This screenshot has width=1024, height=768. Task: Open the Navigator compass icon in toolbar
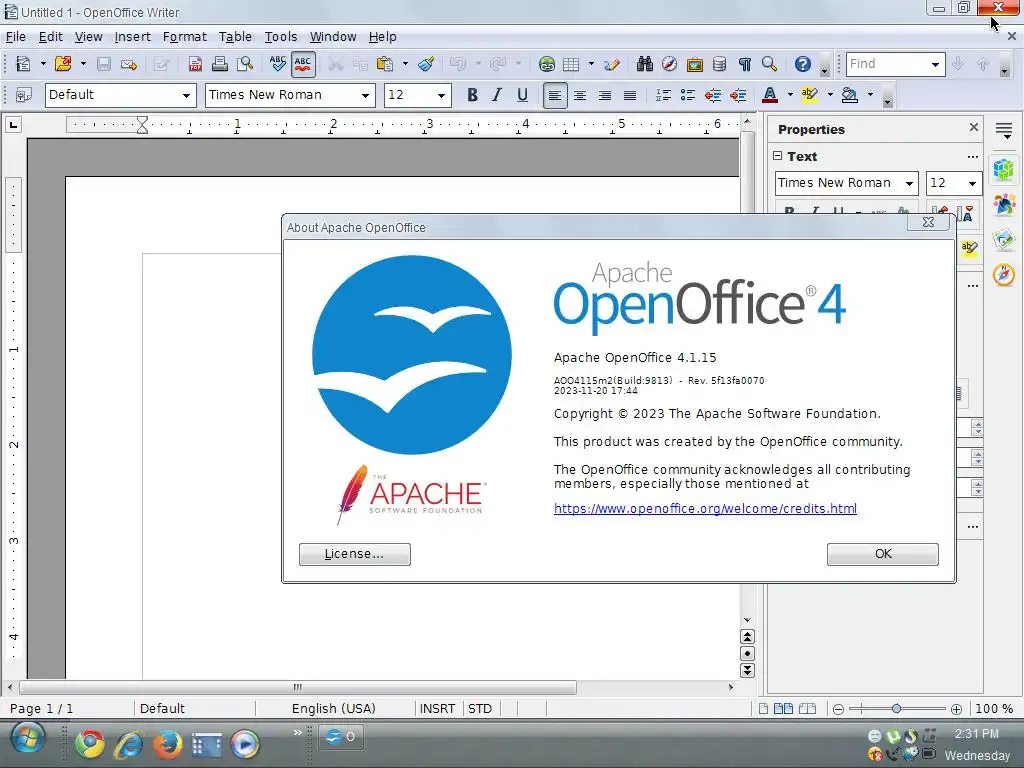click(669, 64)
